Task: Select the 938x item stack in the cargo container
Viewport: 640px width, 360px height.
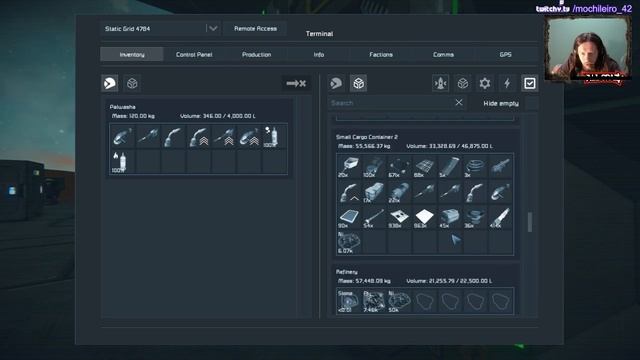Action: coord(399,217)
